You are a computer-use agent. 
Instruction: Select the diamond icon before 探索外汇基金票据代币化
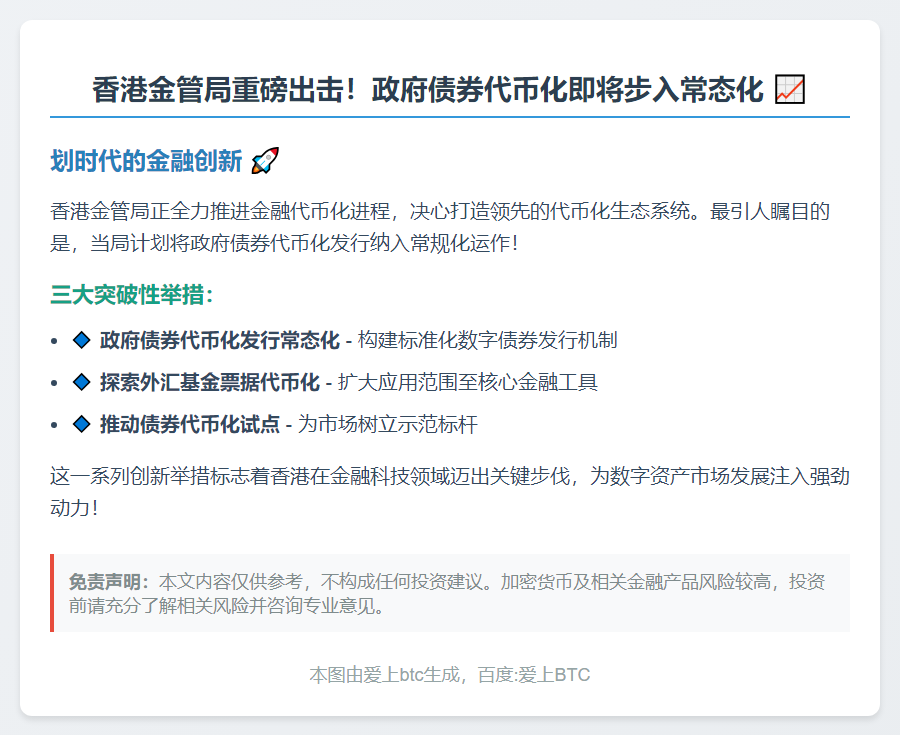(x=83, y=382)
